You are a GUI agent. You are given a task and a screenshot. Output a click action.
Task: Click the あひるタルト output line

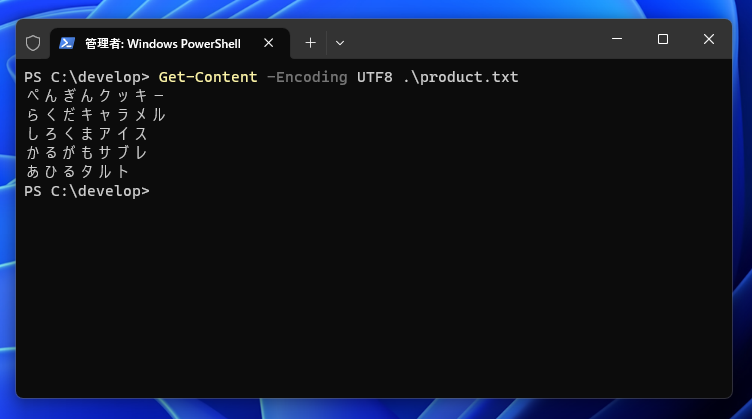click(x=78, y=172)
